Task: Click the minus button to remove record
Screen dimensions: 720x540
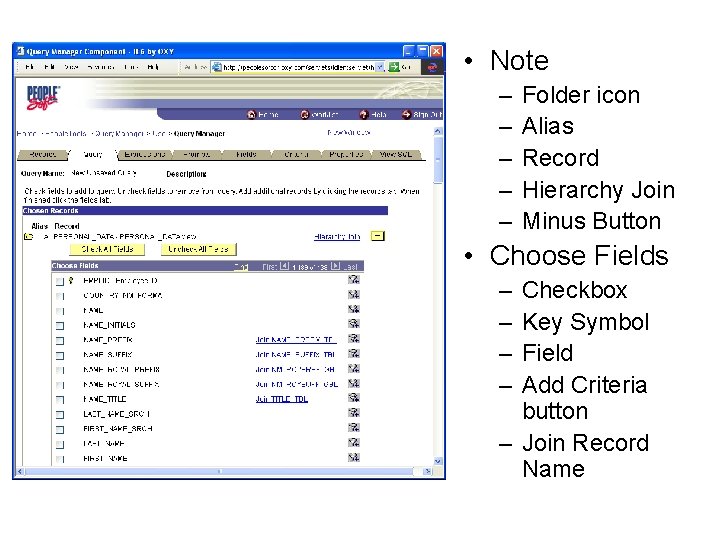Action: point(377,236)
